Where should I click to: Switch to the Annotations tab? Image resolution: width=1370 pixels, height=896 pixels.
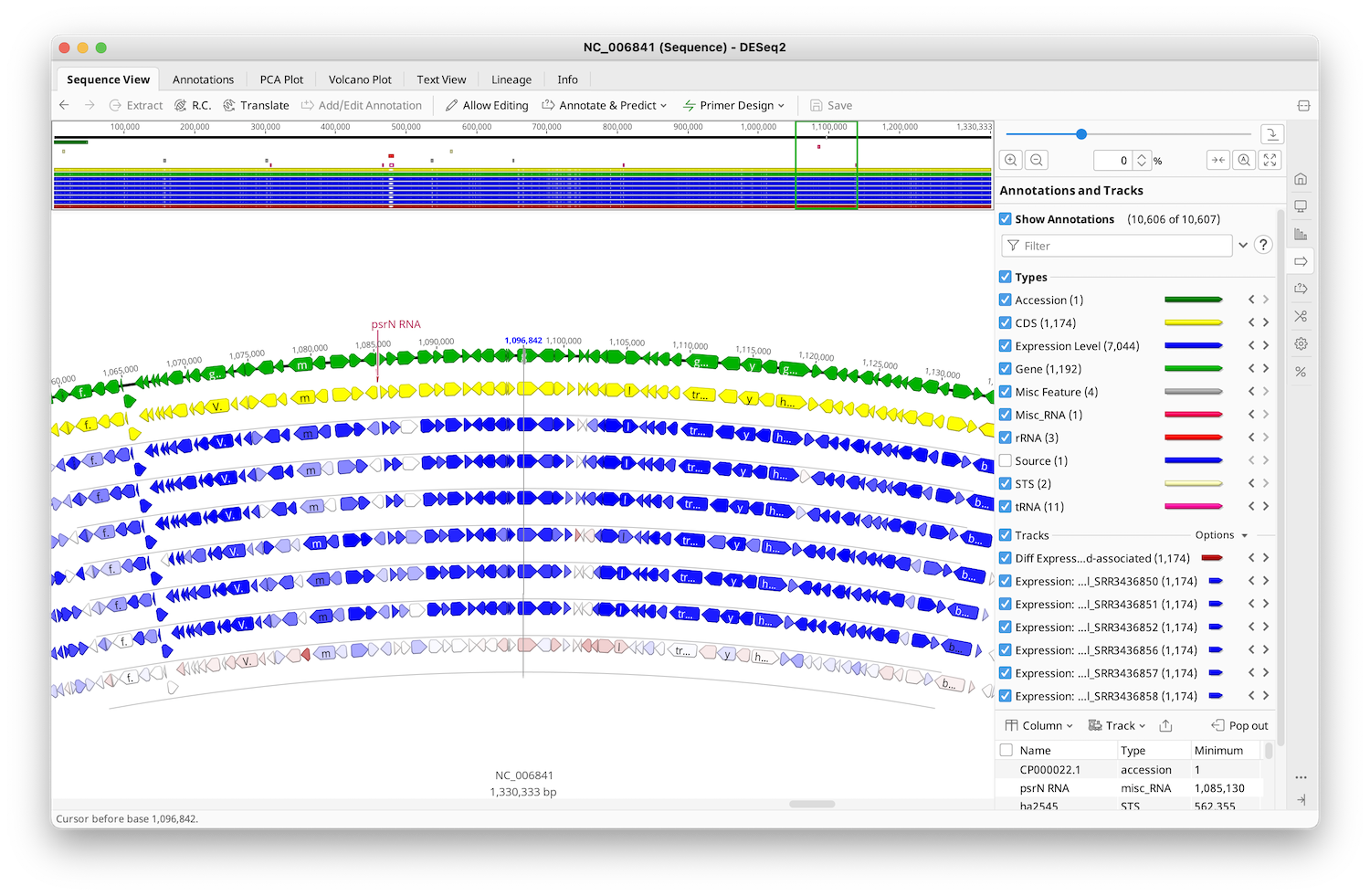[203, 79]
